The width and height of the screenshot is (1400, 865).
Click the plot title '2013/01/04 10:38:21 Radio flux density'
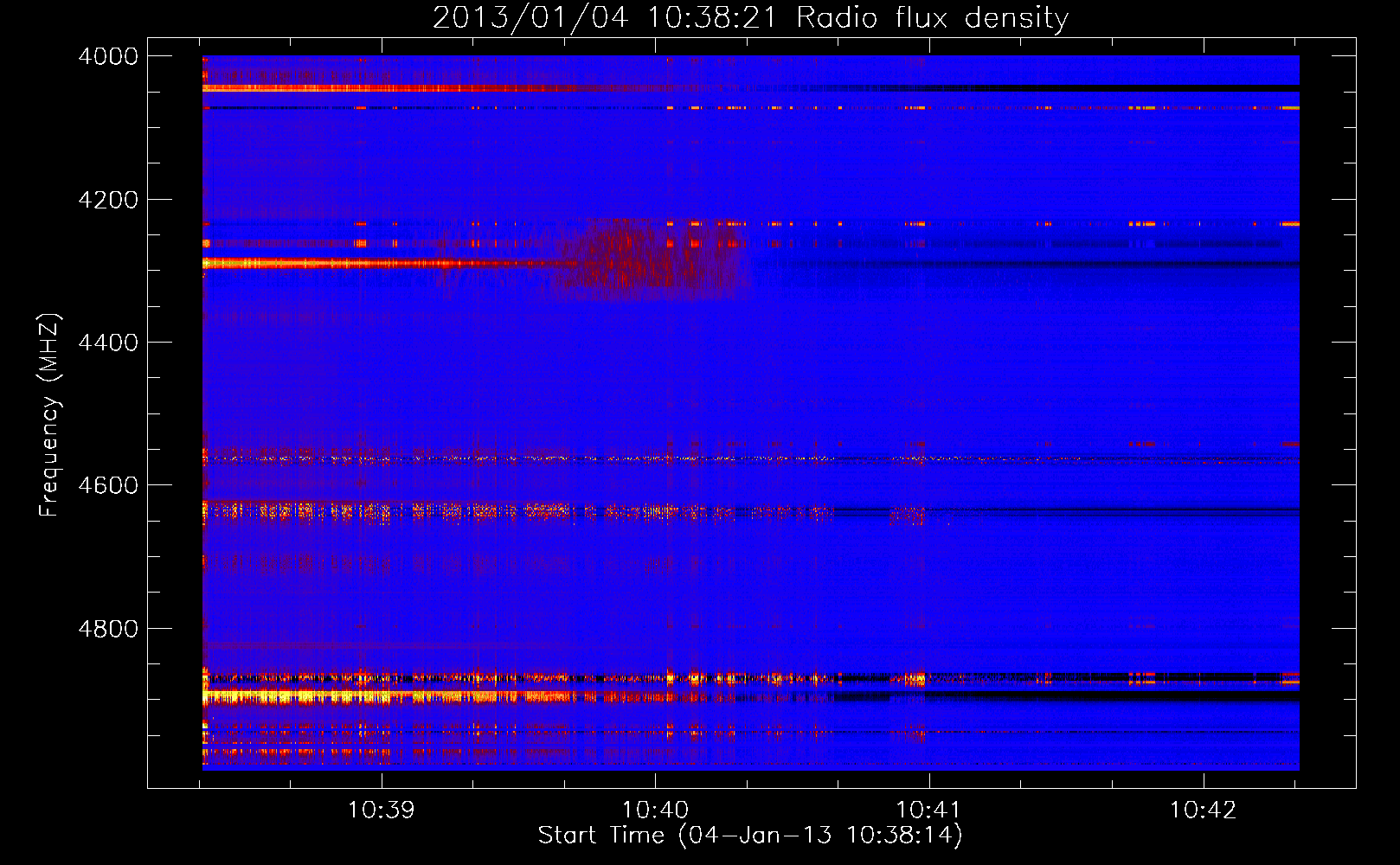tap(750, 17)
